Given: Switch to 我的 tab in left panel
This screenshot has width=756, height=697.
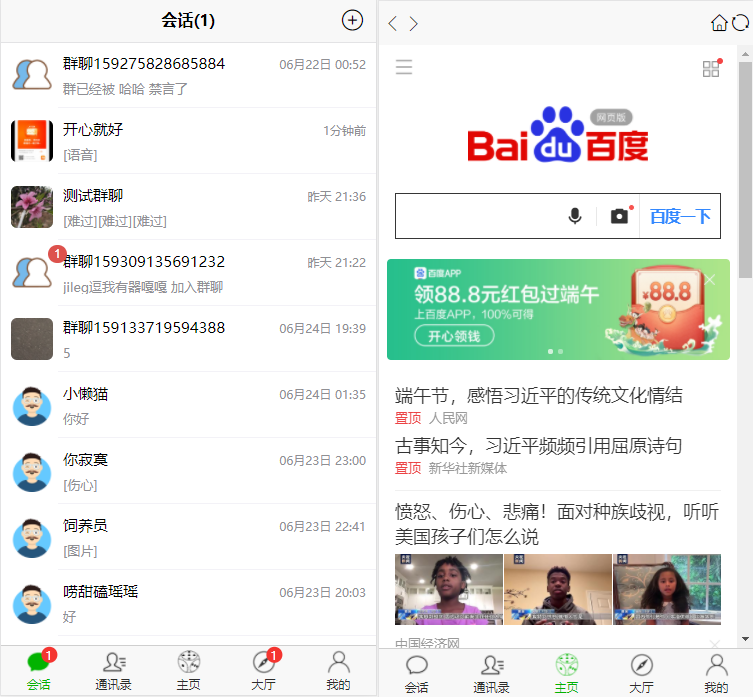Looking at the screenshot, I should (339, 671).
